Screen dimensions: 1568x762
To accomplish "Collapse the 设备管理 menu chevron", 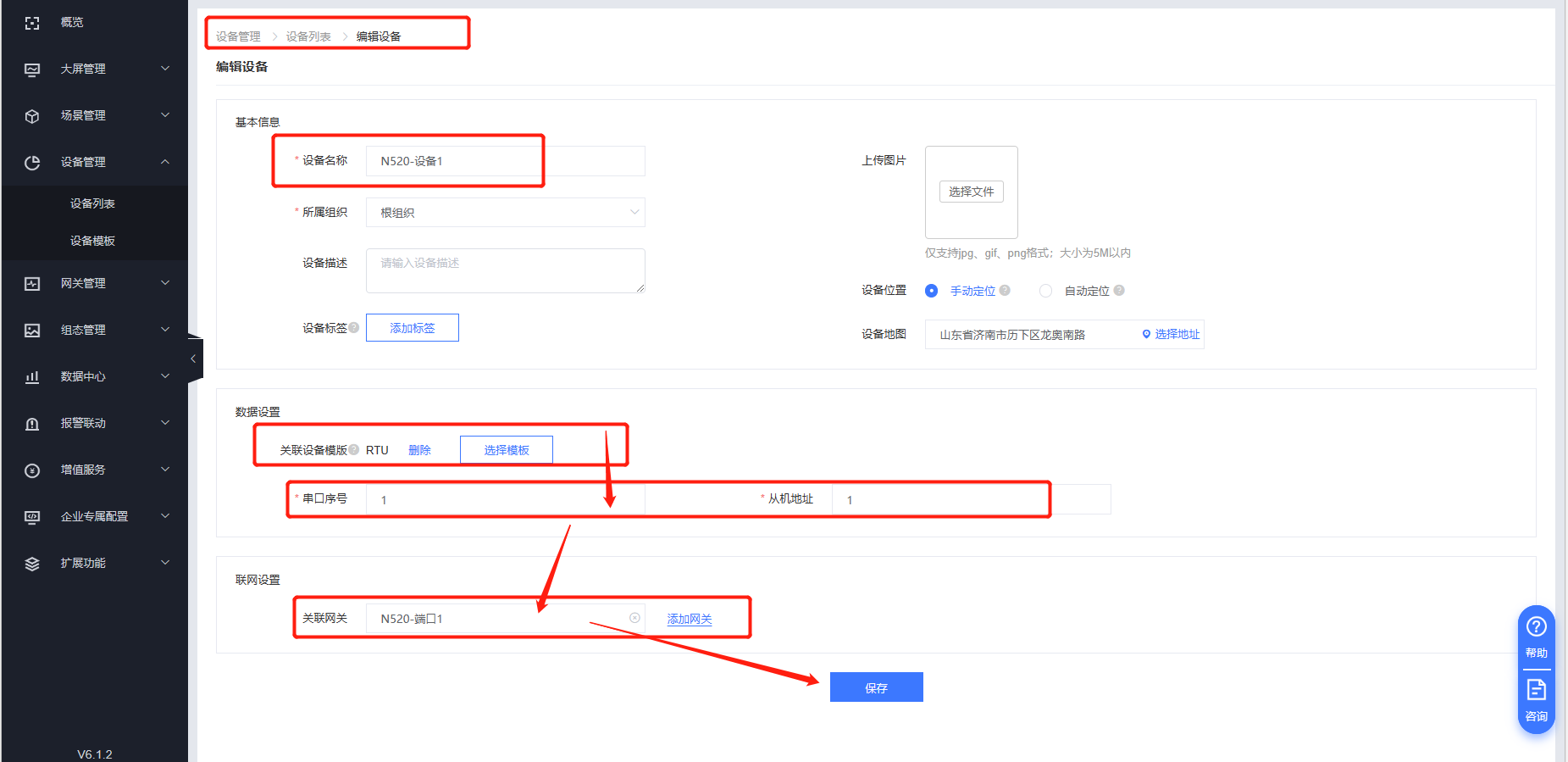I will click(165, 162).
